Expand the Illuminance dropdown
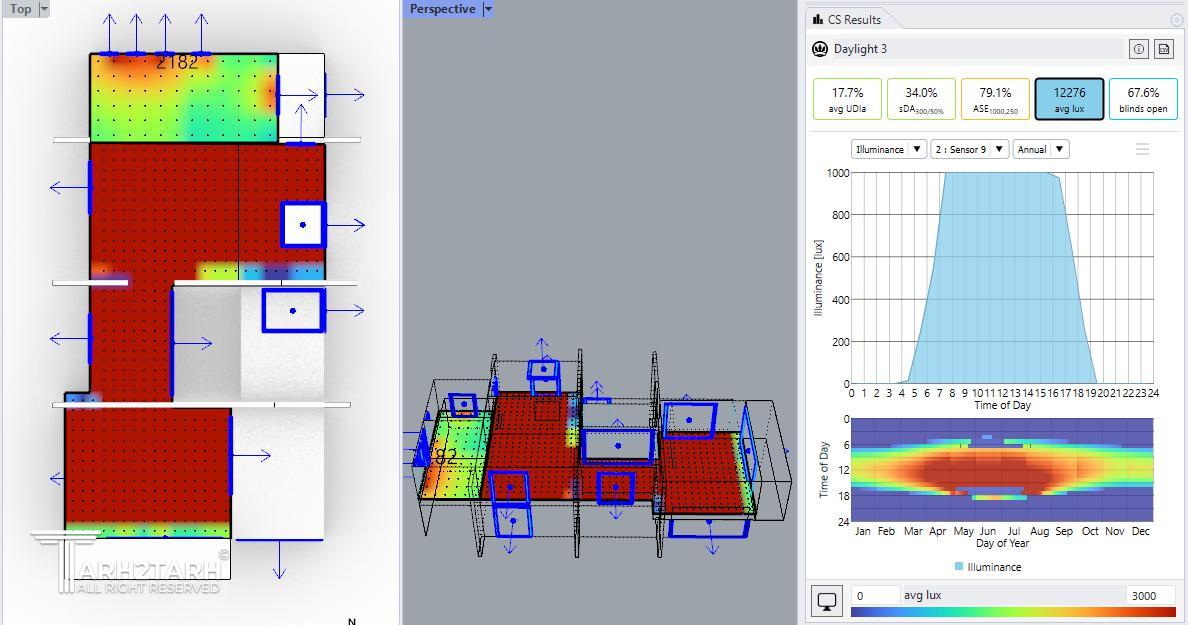The width and height of the screenshot is (1188, 625). pyautogui.click(x=888, y=149)
